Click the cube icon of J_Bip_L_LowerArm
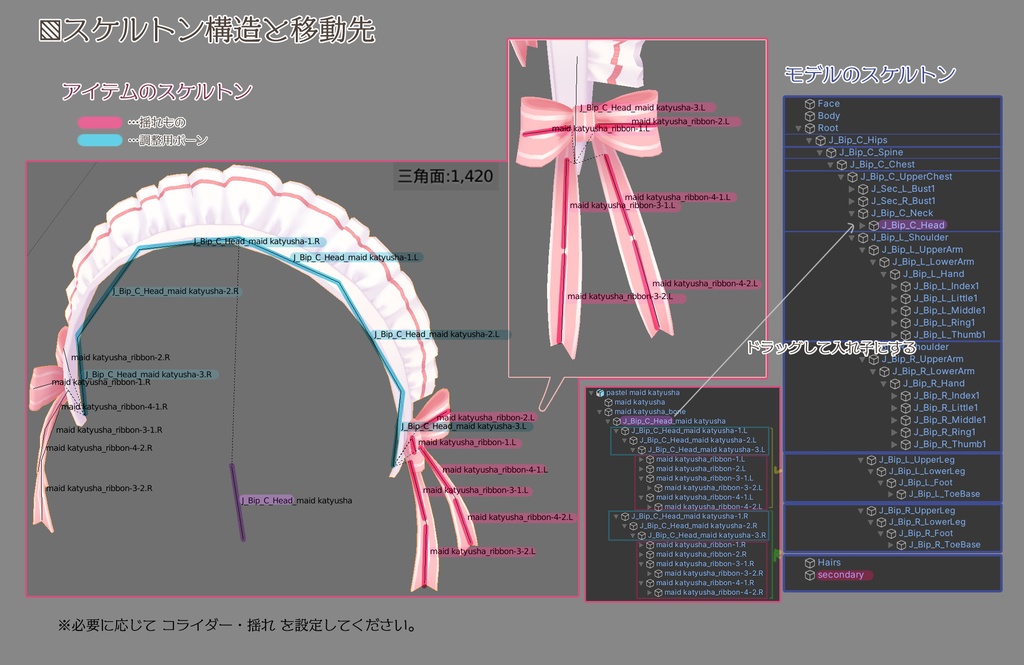 click(884, 263)
